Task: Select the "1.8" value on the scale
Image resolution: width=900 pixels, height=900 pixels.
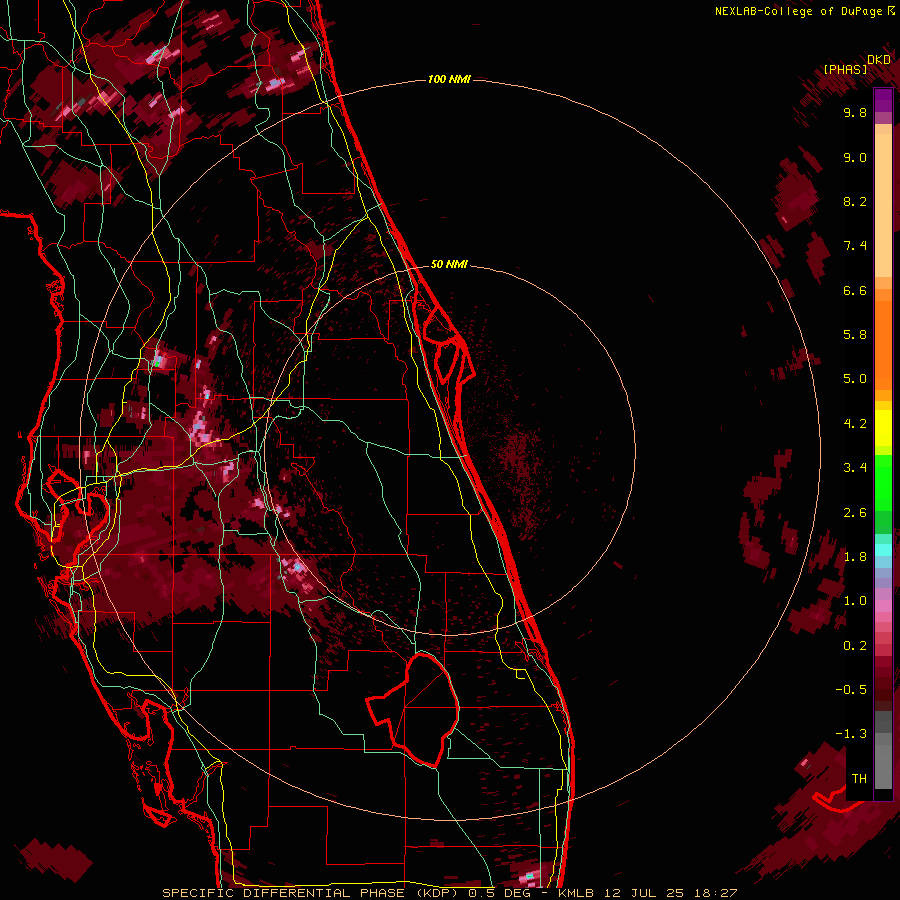Action: 855,557
